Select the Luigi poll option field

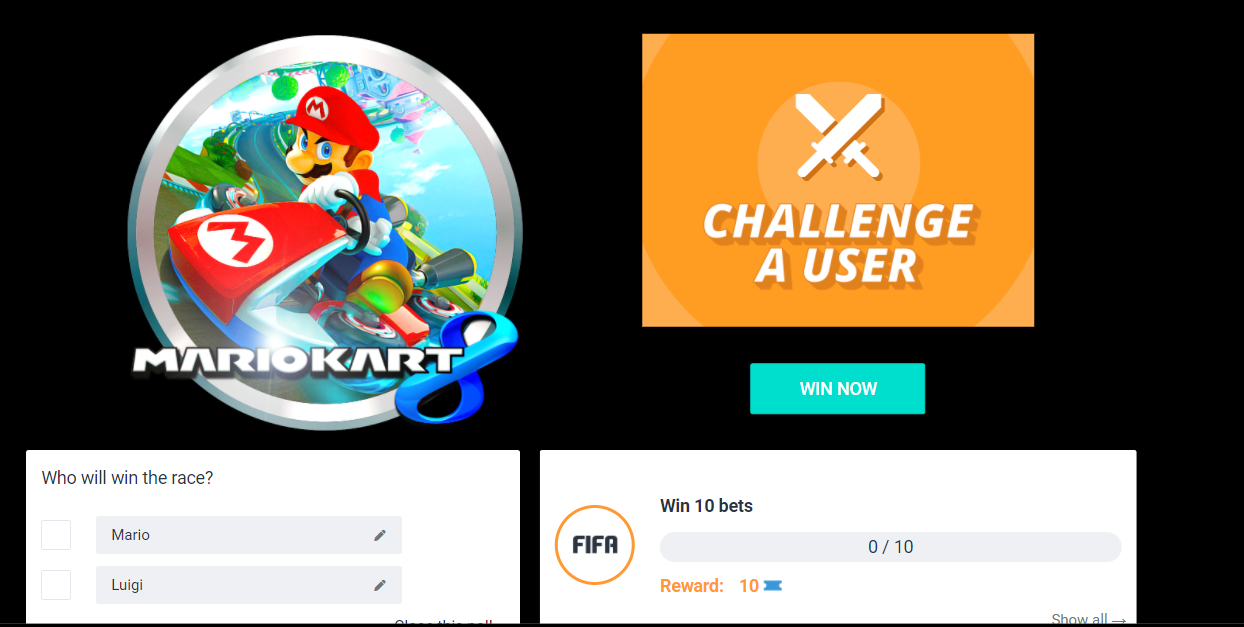[x=249, y=585]
